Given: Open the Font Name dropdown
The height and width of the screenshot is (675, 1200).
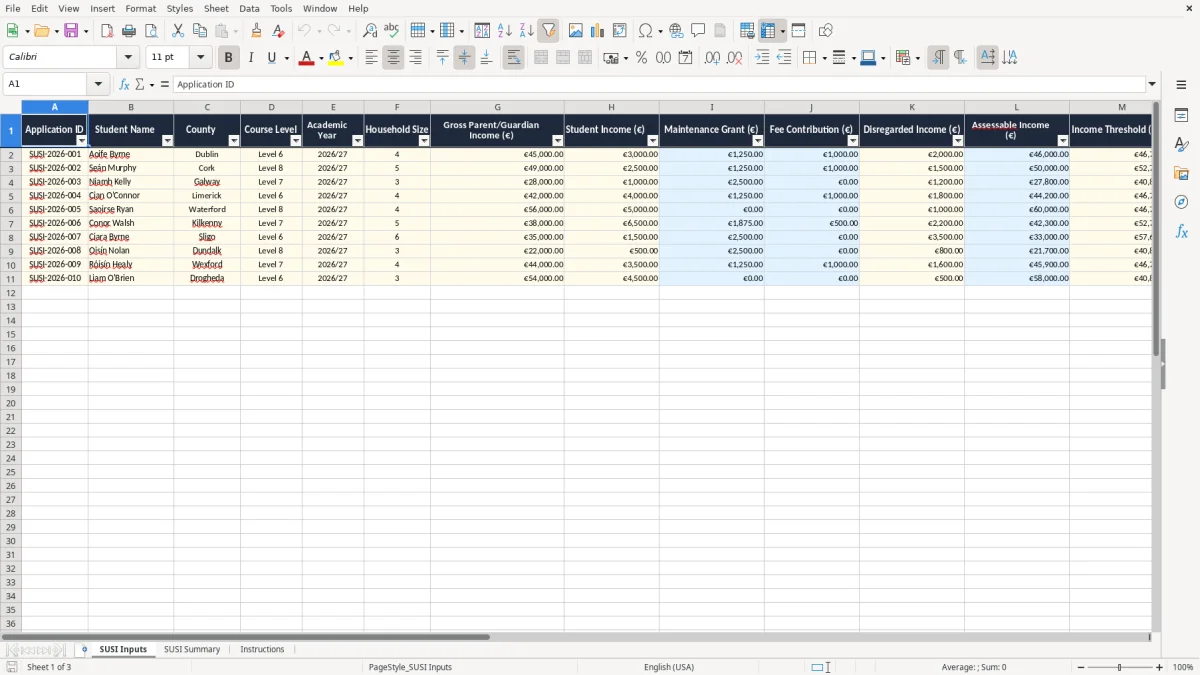Looking at the screenshot, I should 128,58.
